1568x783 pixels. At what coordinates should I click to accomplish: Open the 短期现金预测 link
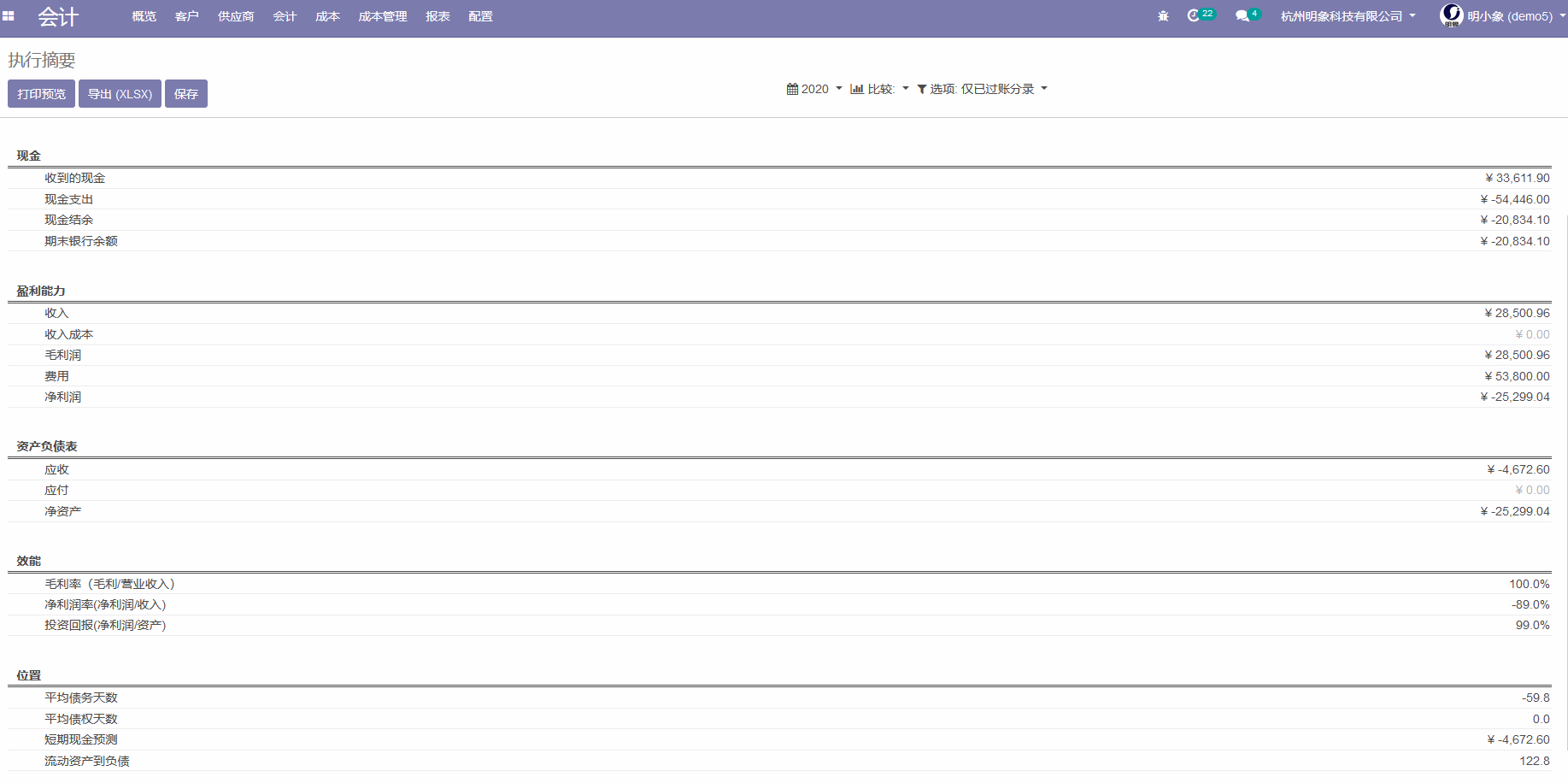pyautogui.click(x=81, y=739)
